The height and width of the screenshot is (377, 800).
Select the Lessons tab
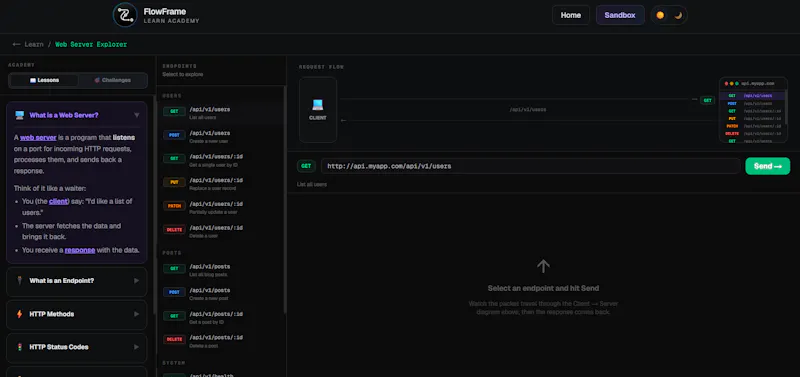click(44, 80)
